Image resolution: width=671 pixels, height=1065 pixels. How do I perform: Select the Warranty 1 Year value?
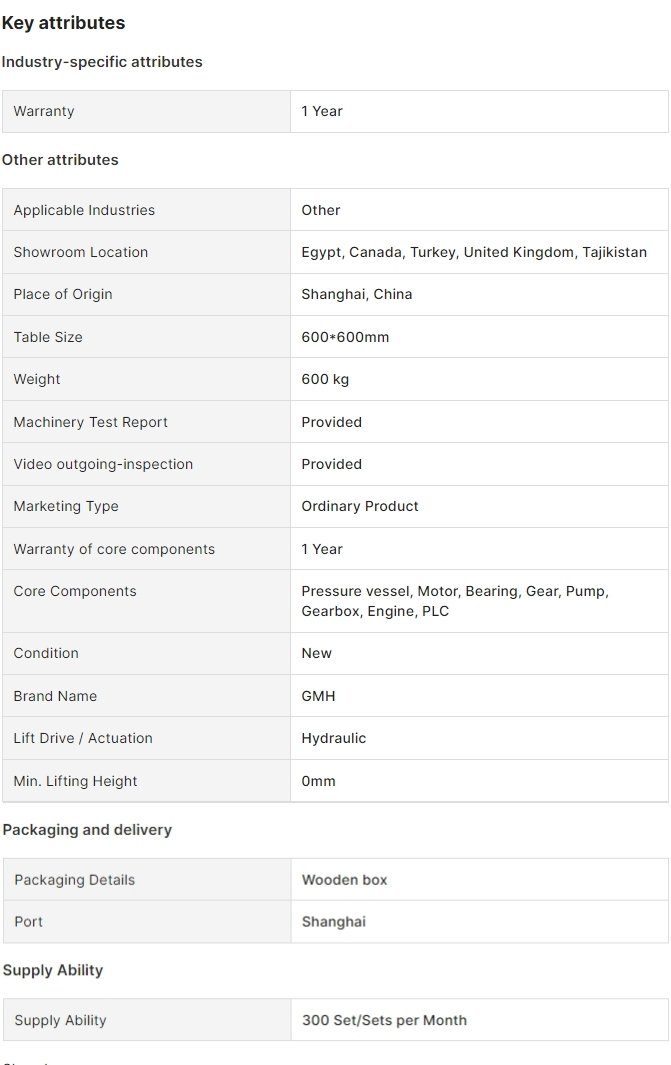[322, 111]
